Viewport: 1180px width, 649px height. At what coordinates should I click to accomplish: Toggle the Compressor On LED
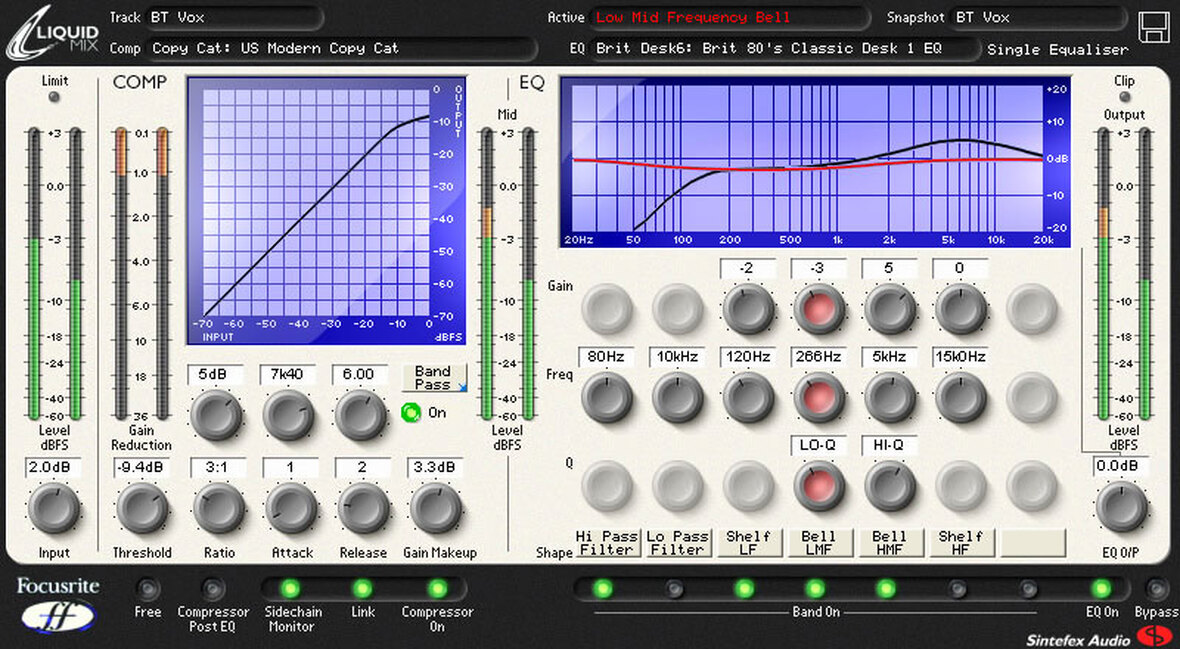pyautogui.click(x=437, y=589)
